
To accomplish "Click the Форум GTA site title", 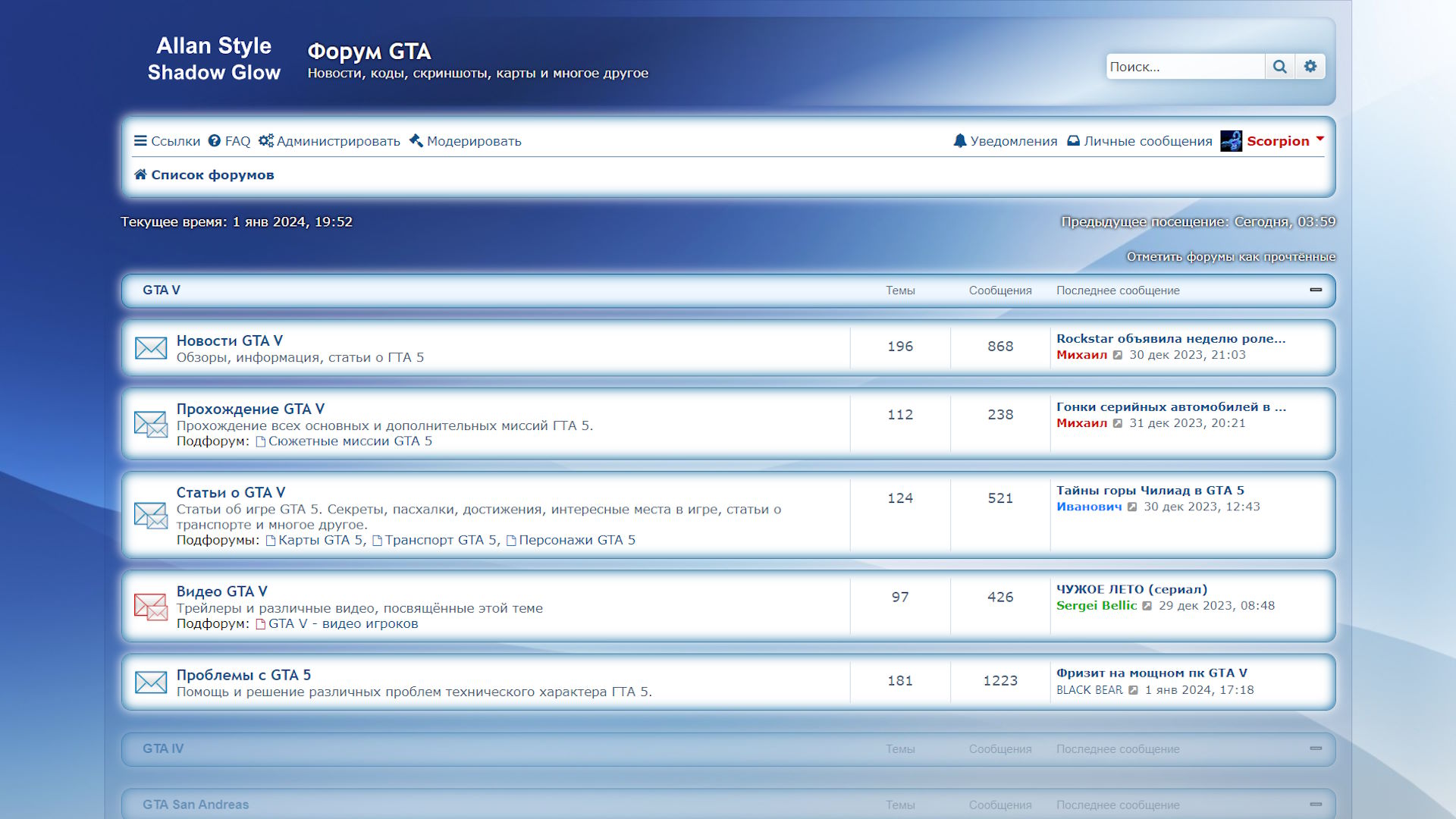I will click(x=369, y=51).
